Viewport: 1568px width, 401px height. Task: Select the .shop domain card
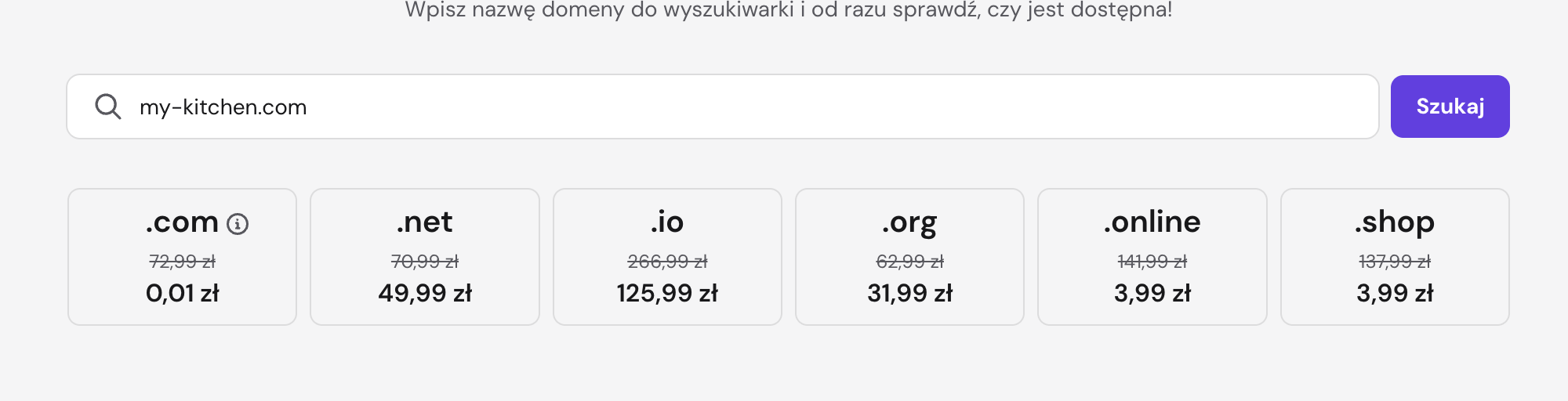[x=1395, y=257]
